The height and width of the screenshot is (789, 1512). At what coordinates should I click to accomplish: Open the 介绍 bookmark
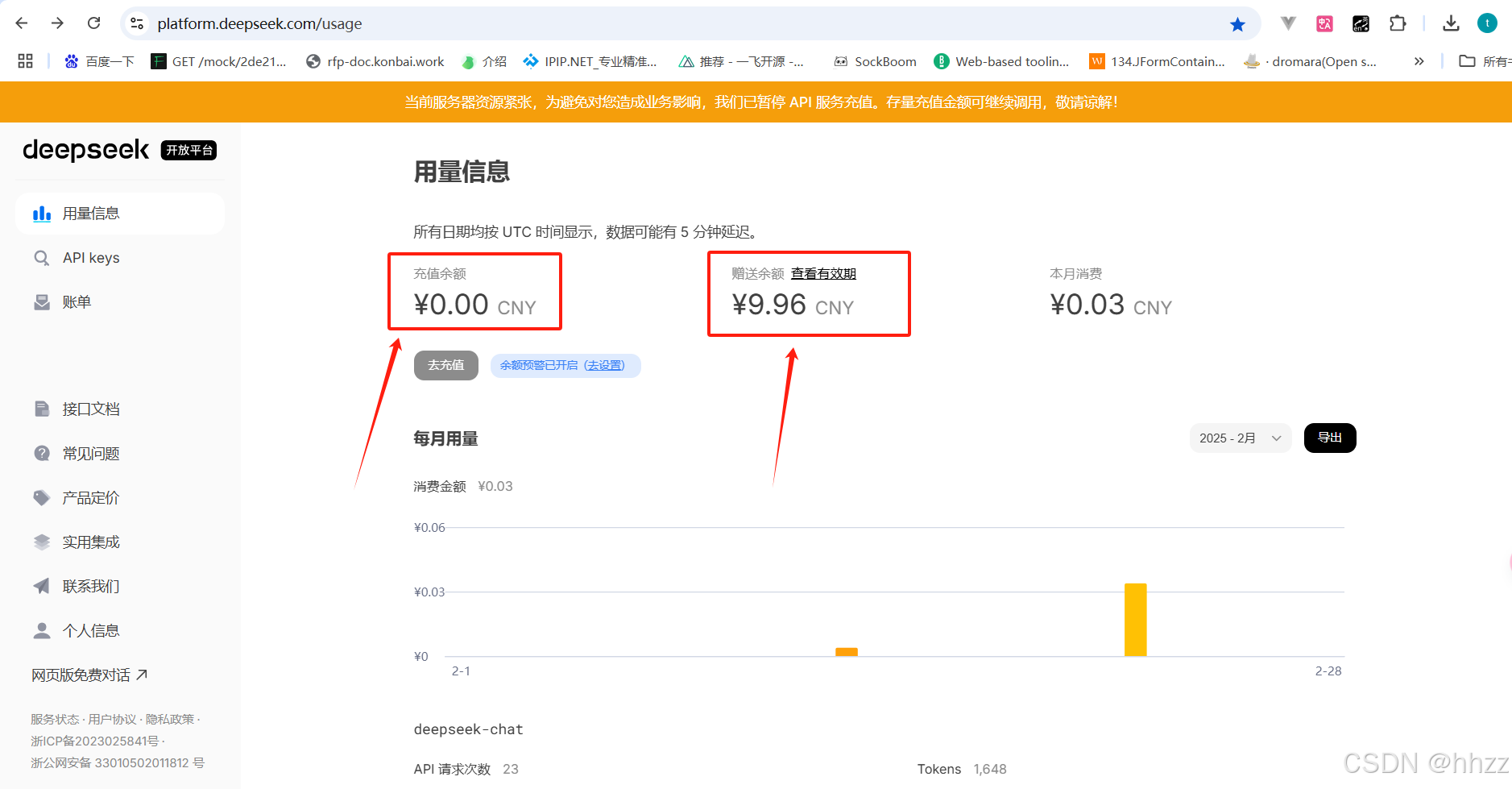point(484,61)
